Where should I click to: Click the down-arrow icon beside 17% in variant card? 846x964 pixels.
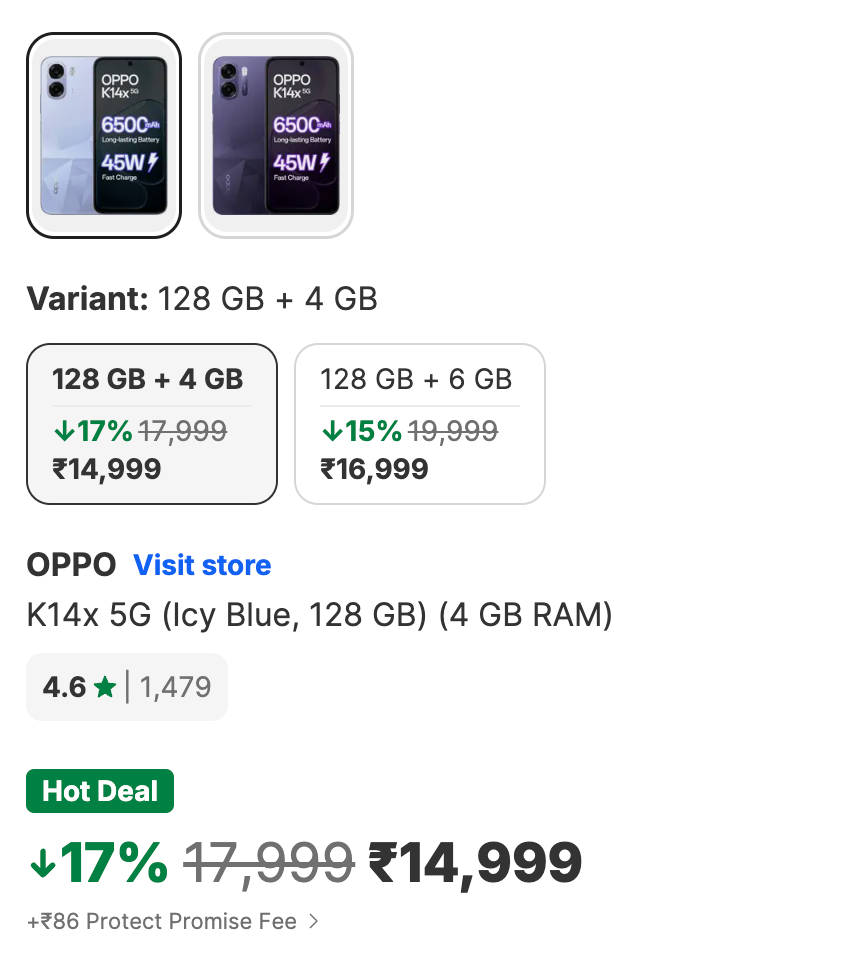click(x=63, y=431)
